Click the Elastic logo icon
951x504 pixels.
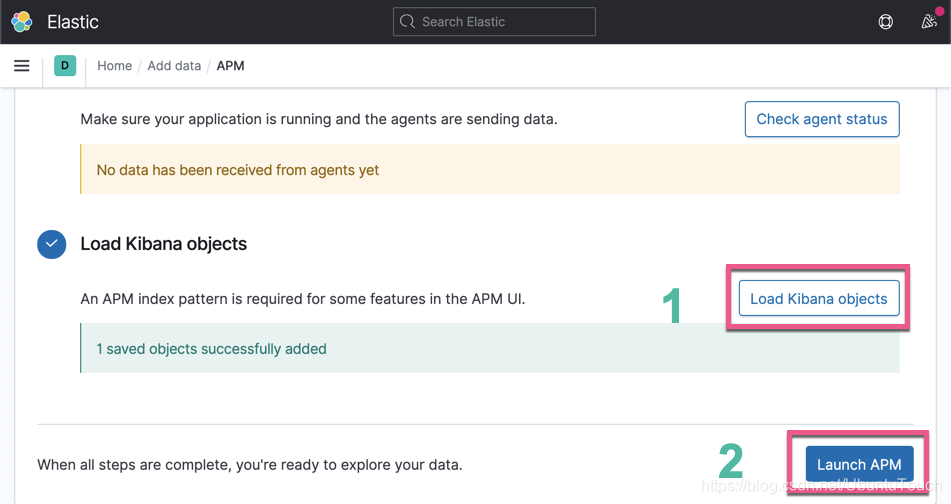click(x=22, y=21)
